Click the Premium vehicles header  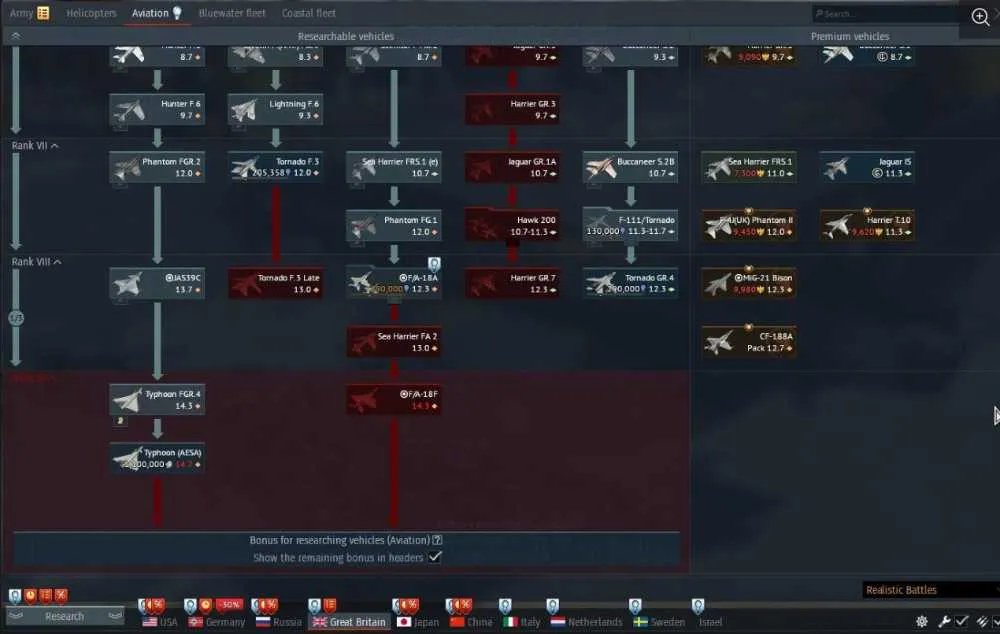[x=849, y=36]
